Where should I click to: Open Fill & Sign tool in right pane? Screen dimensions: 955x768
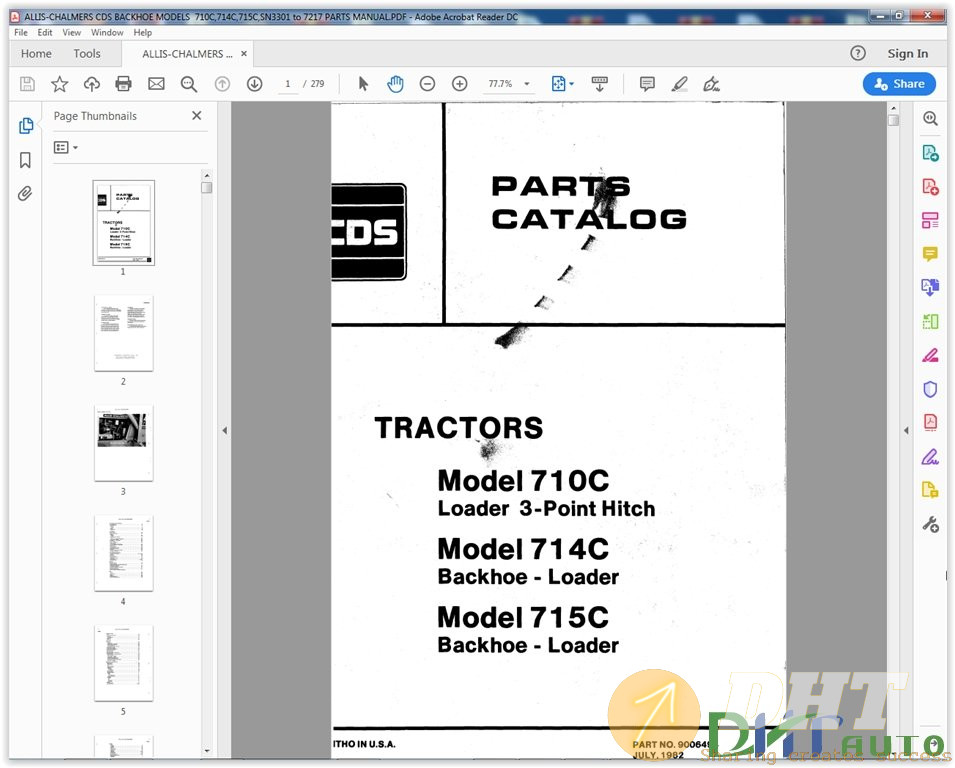click(930, 456)
